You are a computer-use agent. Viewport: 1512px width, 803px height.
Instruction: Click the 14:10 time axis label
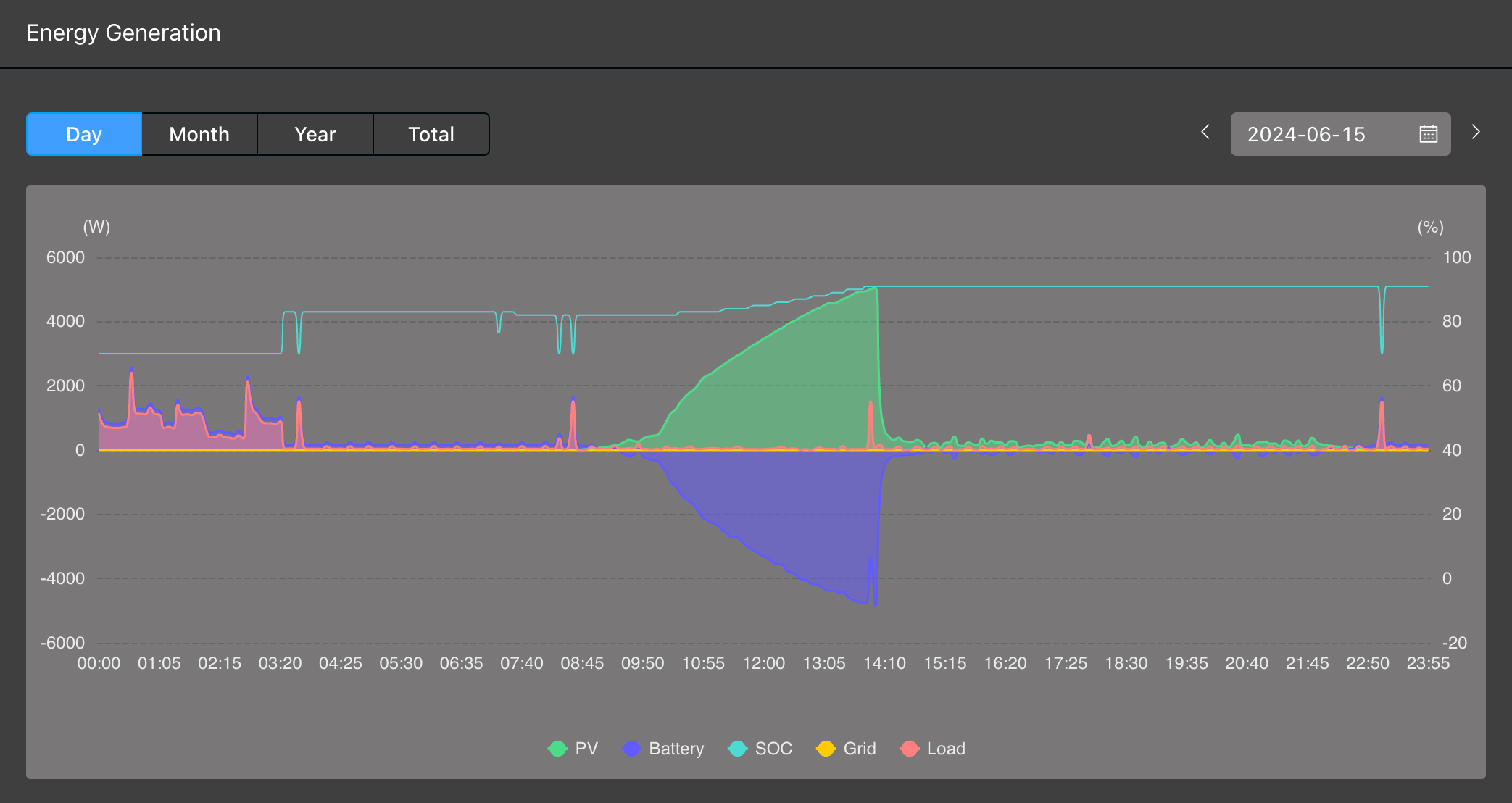click(884, 663)
